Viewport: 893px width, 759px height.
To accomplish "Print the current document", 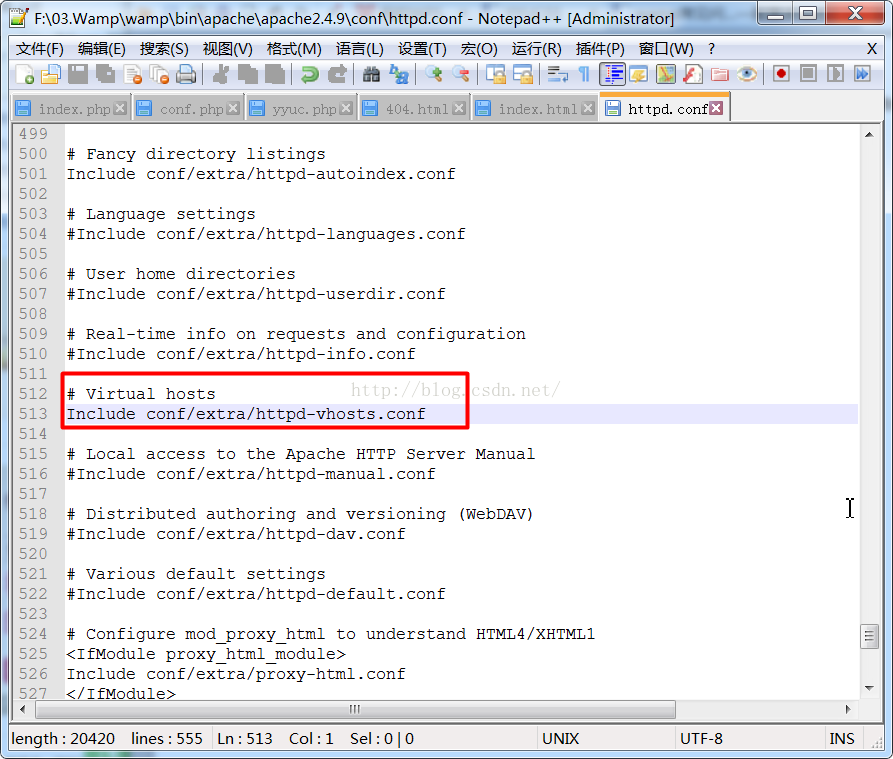I will [x=186, y=75].
